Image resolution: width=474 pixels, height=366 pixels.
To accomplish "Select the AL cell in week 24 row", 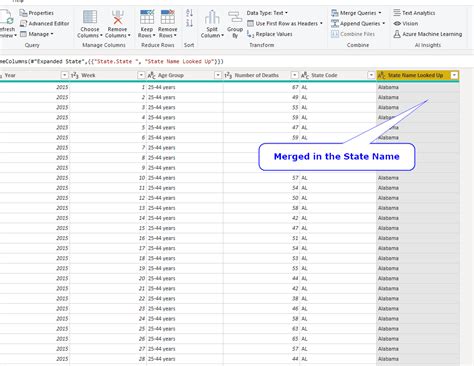I will 338,319.
